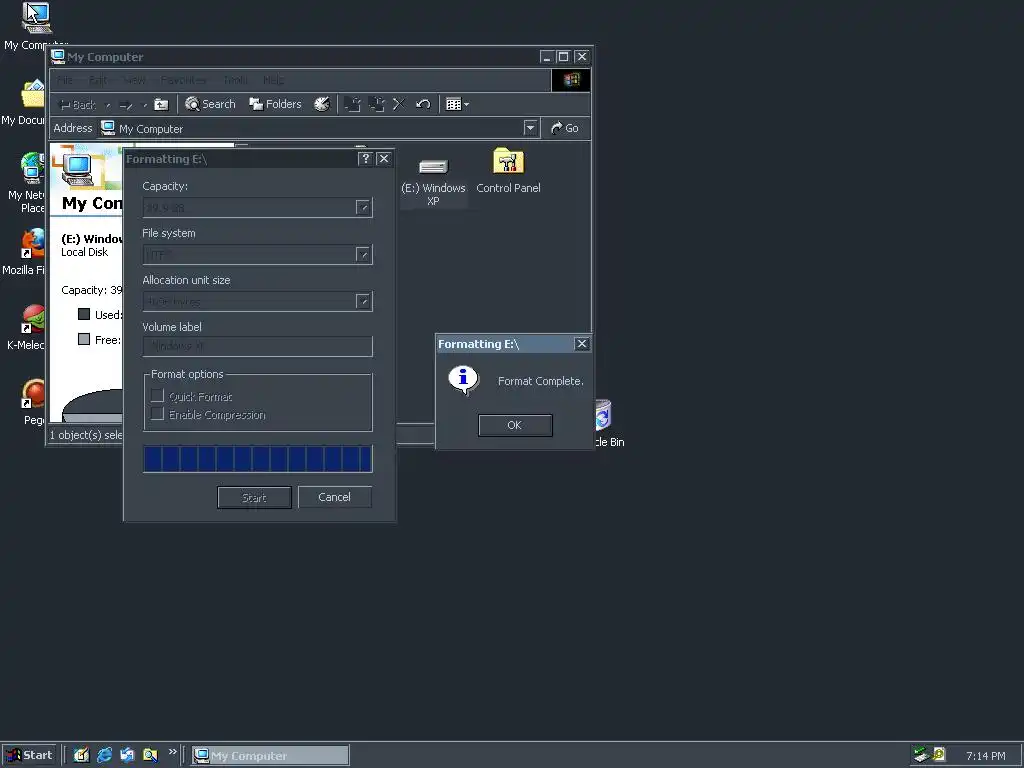Open the Favorites menu
This screenshot has height=768, width=1024.
click(x=184, y=80)
